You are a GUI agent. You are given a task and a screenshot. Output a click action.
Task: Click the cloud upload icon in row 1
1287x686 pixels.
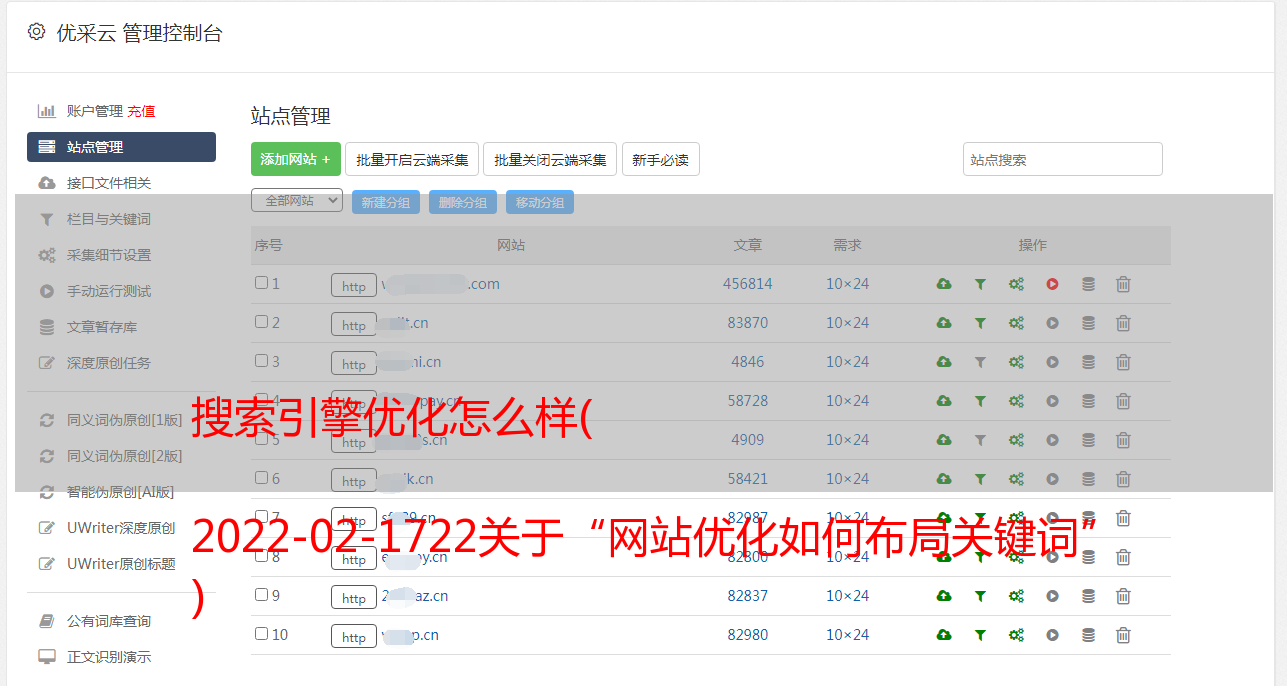point(944,284)
